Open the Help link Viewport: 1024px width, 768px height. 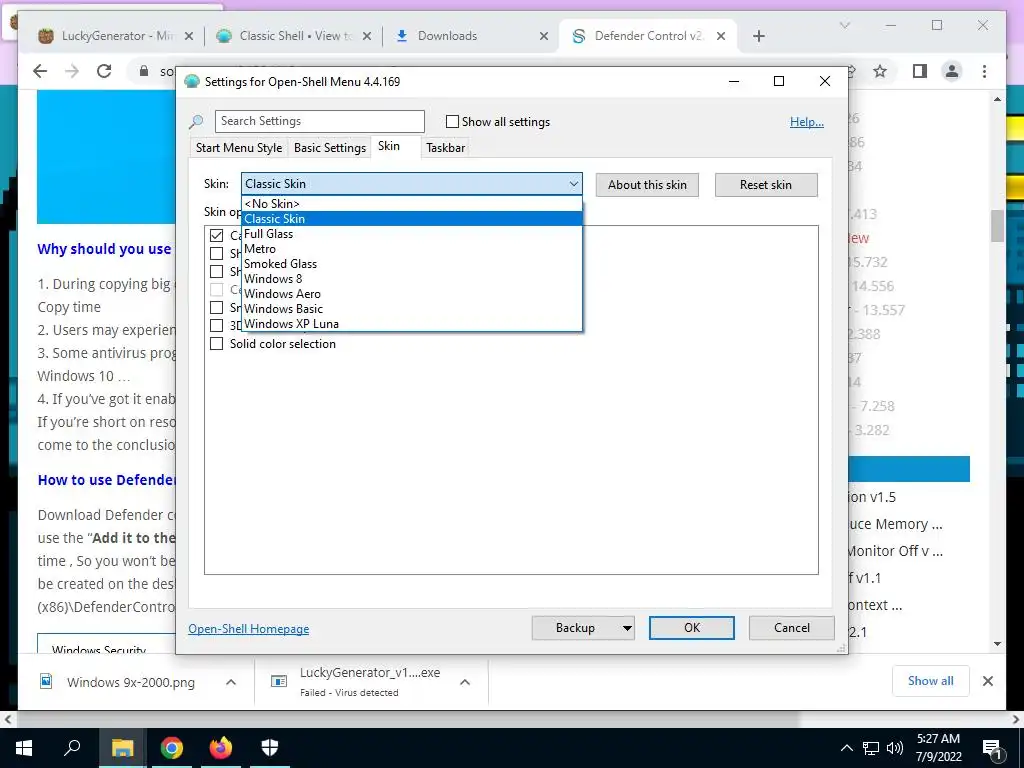tap(807, 122)
